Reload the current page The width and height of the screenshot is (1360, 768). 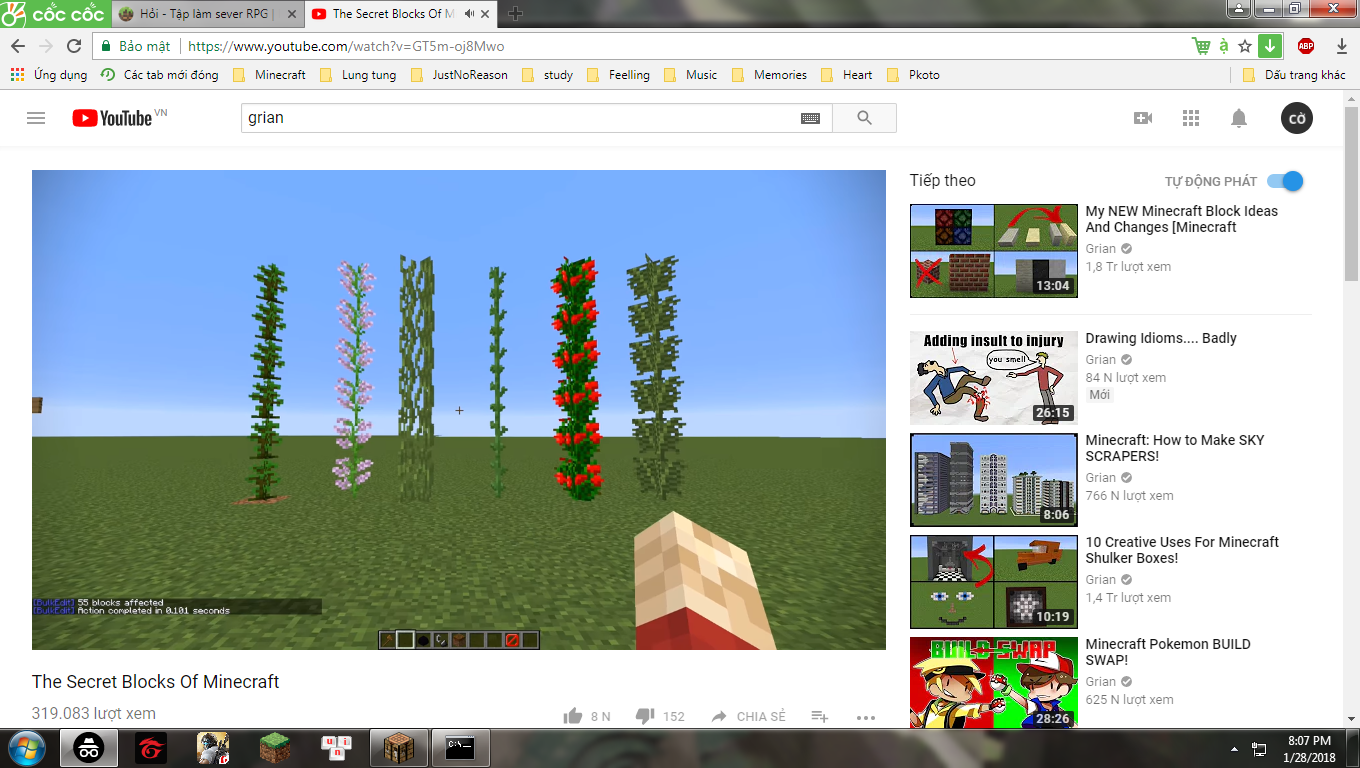(x=74, y=46)
